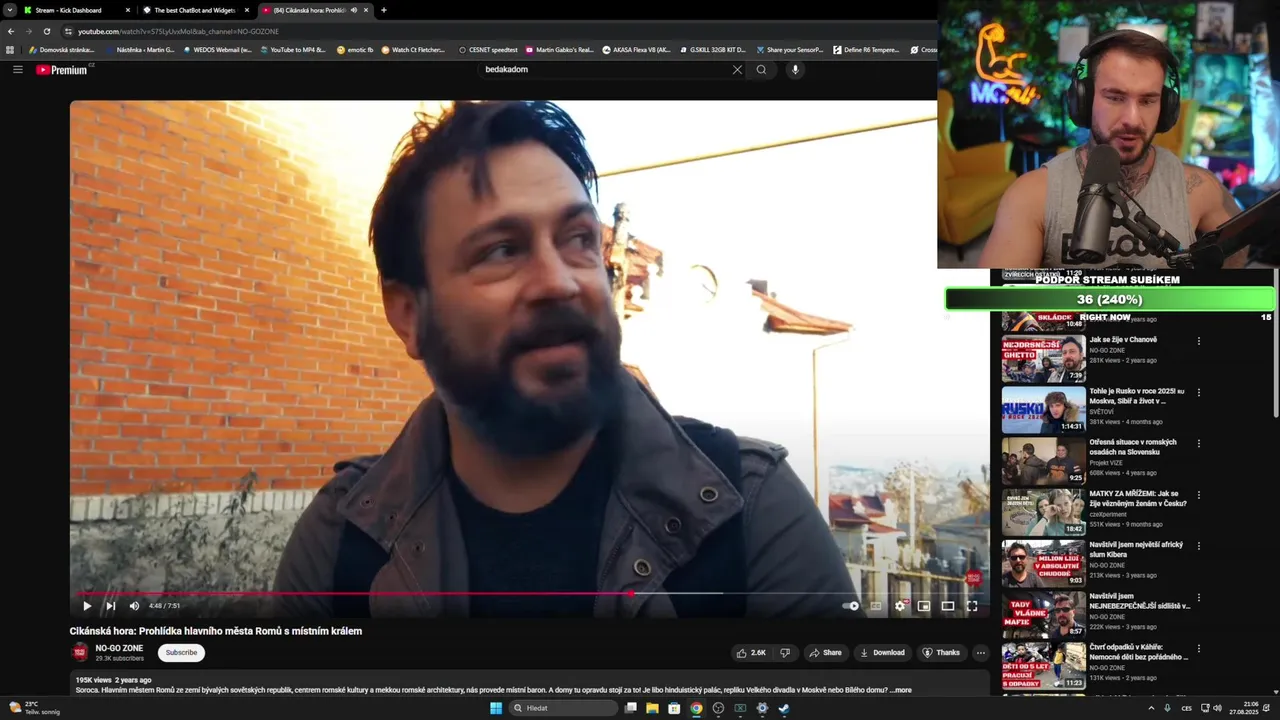Viewport: 1280px width, 720px height.
Task: Open options for africký slum Kibera video
Action: [1199, 546]
